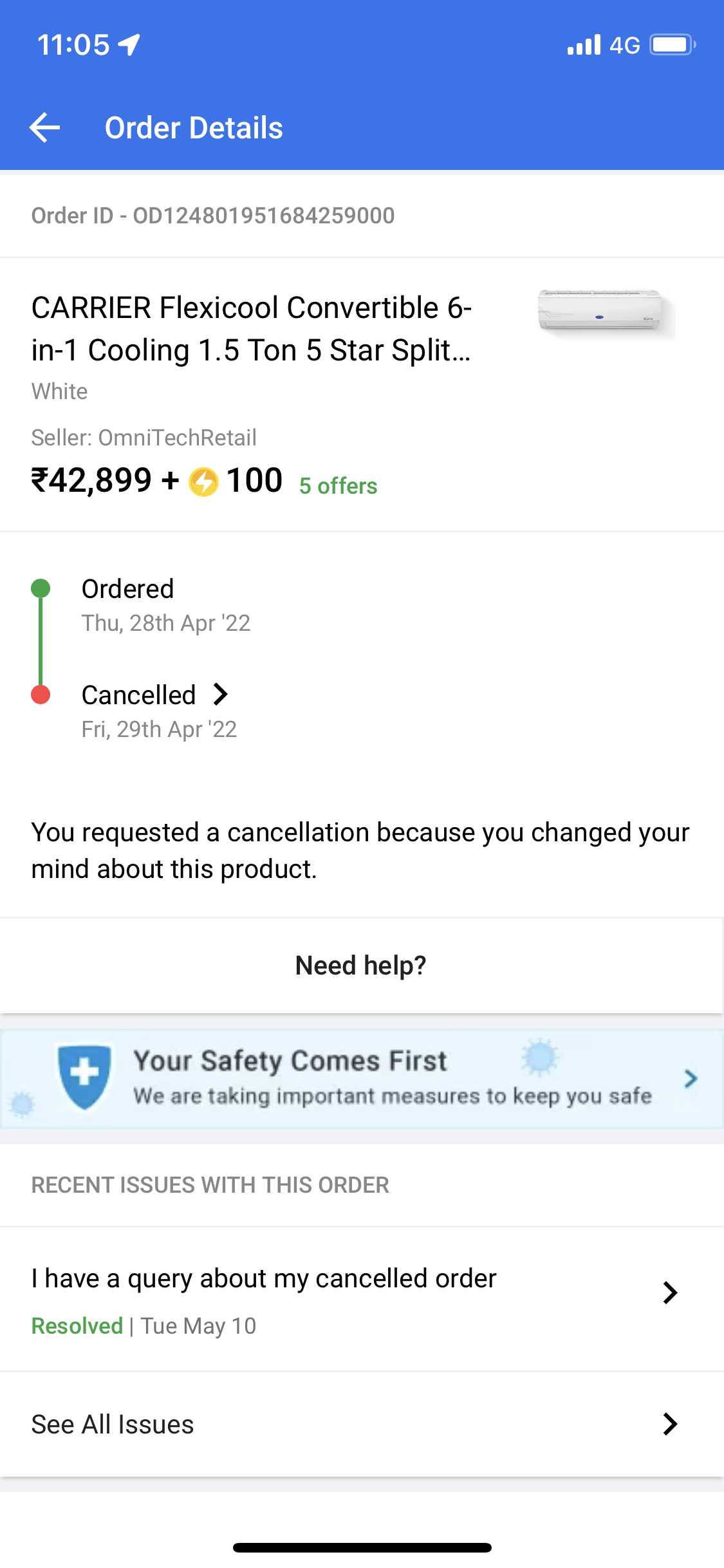Tap the back arrow icon
This screenshot has width=724, height=1568.
click(x=45, y=127)
